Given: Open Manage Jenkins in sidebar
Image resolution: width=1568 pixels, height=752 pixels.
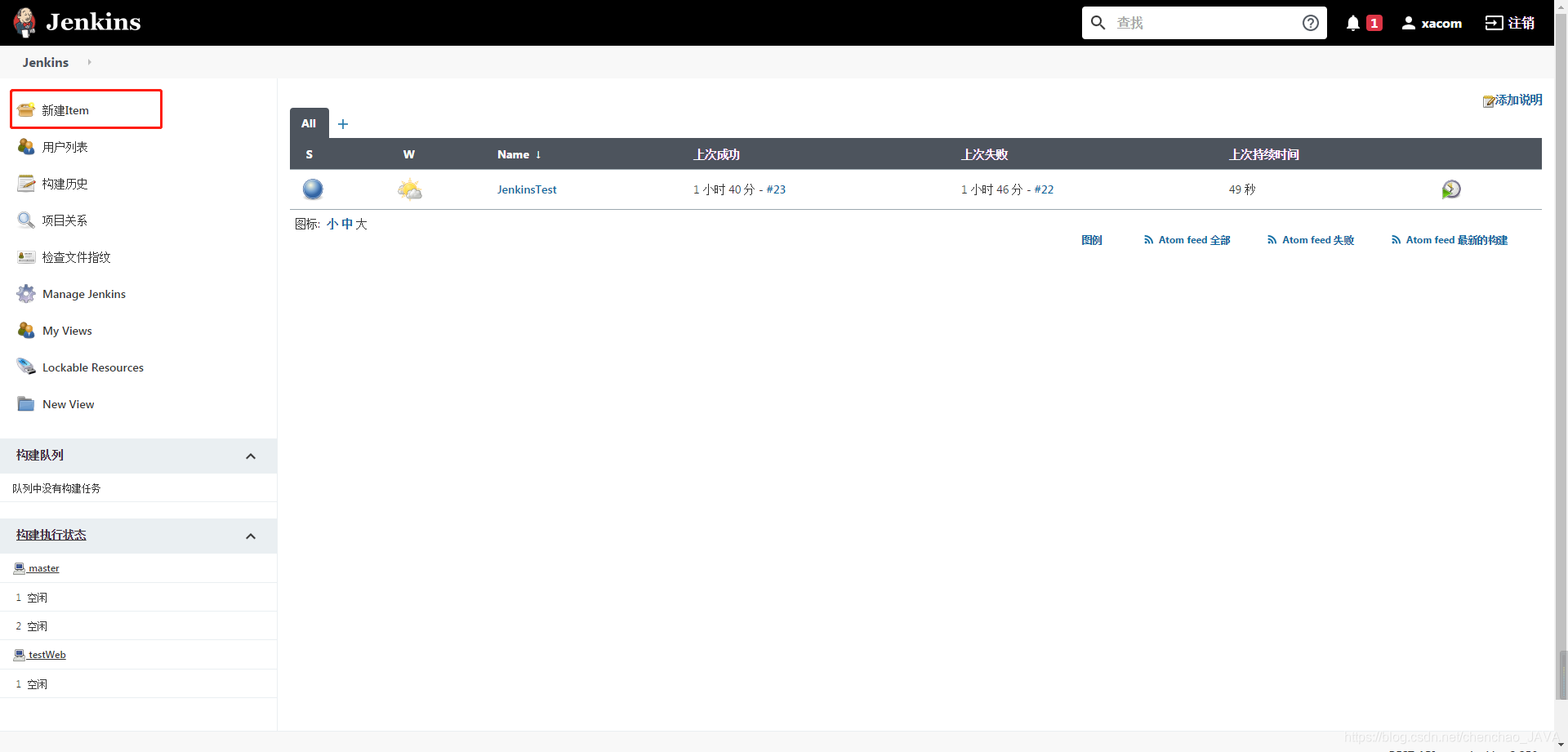Looking at the screenshot, I should pyautogui.click(x=84, y=294).
